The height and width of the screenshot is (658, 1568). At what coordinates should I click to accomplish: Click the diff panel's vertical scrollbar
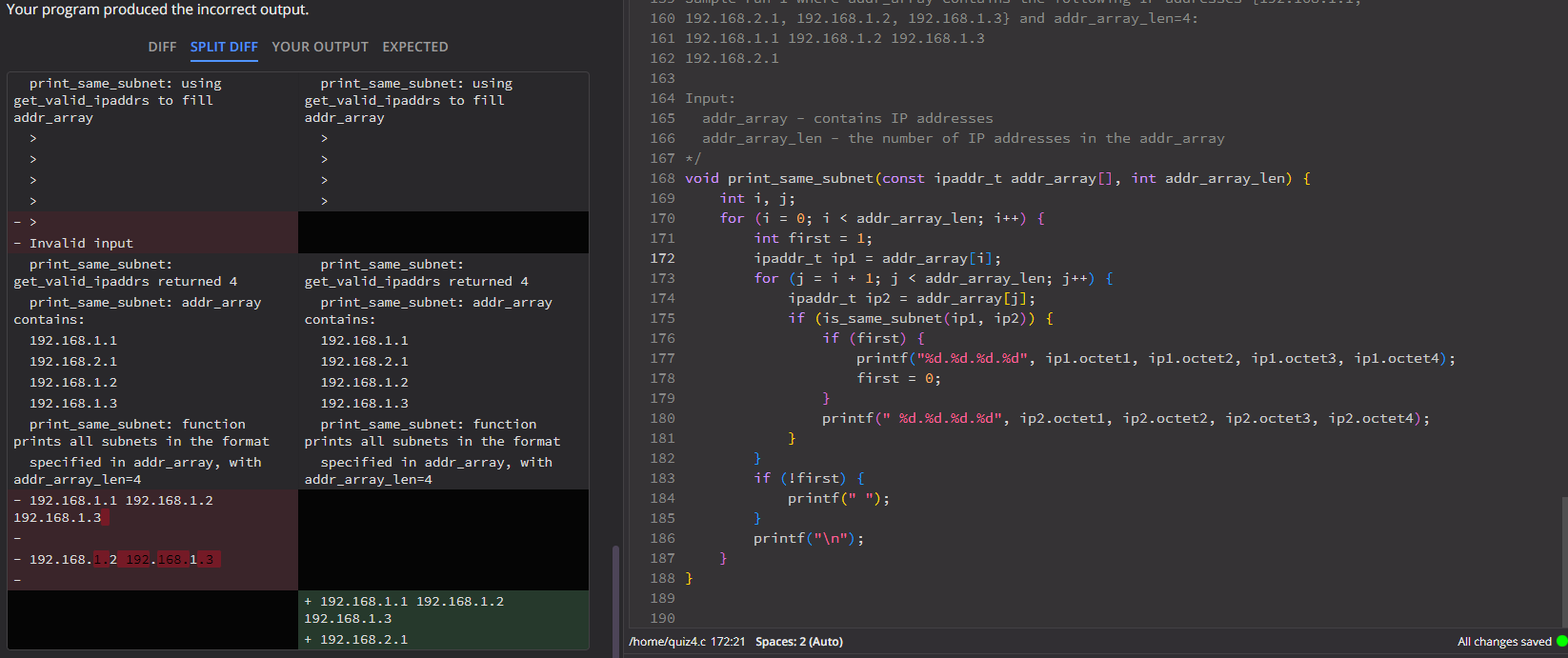615,600
